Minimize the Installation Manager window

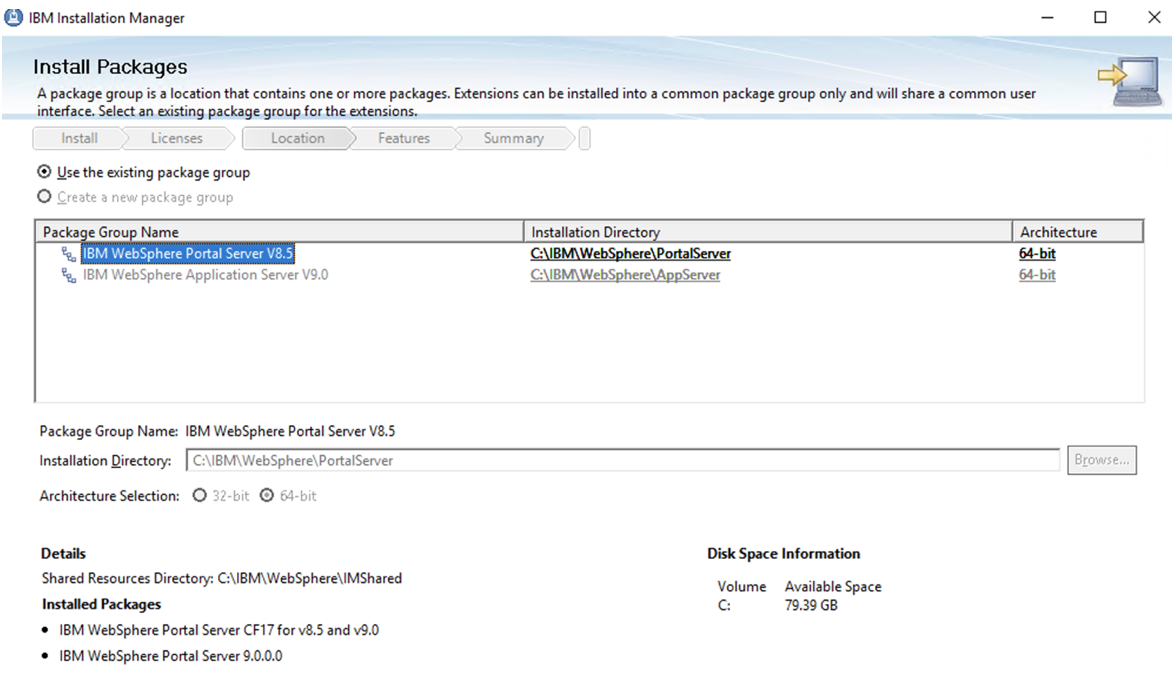click(1047, 17)
